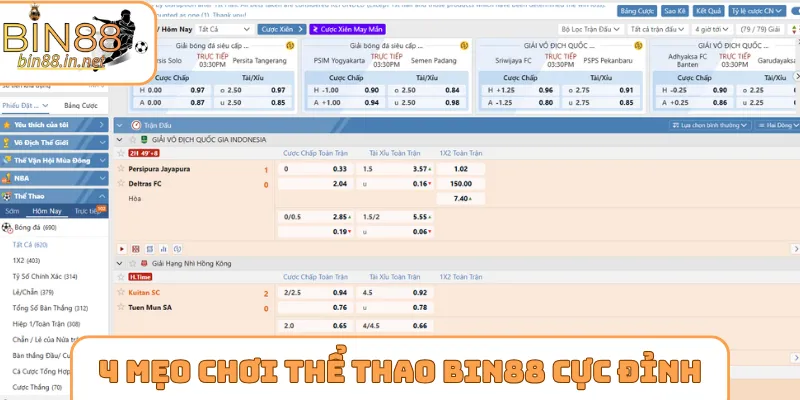Collapse Indonesia league group chevron
Viewport: 800px width, 400px height.
[x=120, y=139]
